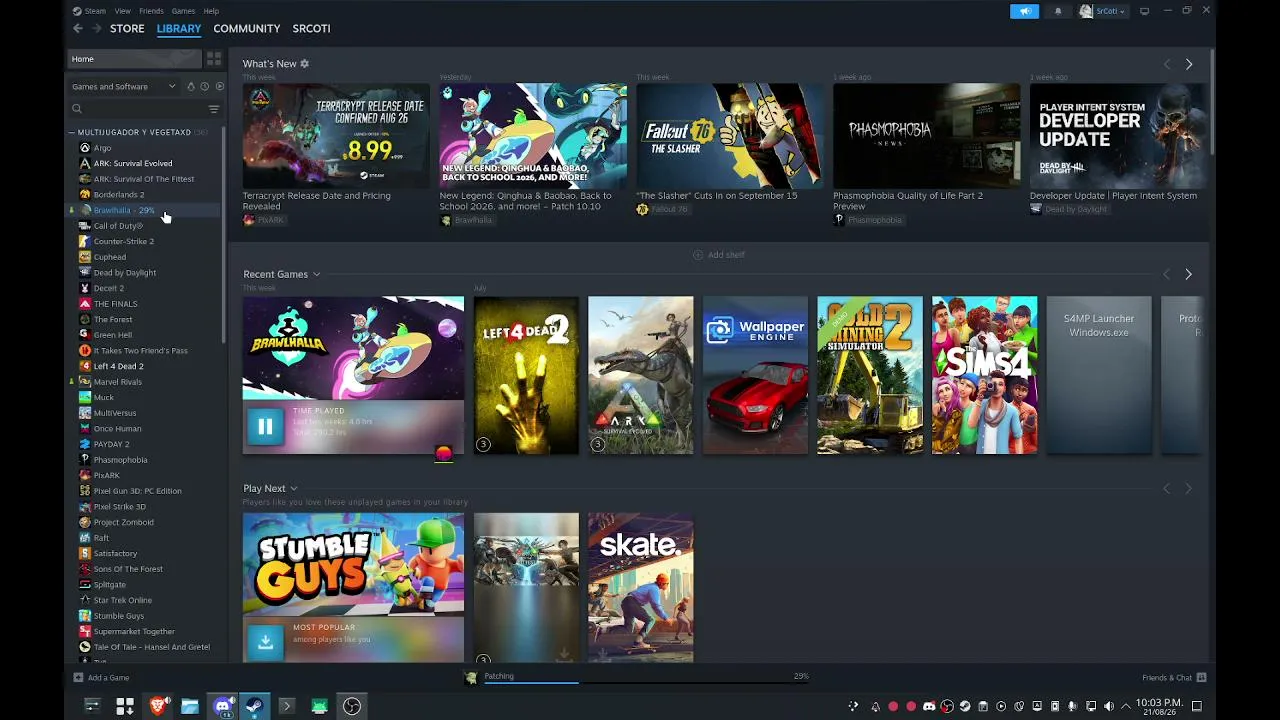Select Project Zomboid in the game list
1280x720 pixels.
pyautogui.click(x=124, y=522)
